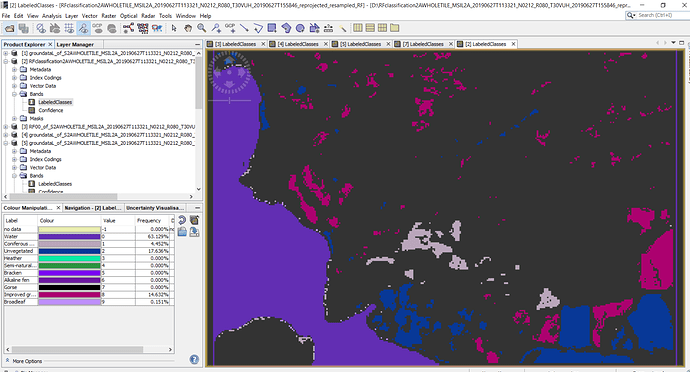Select the Draw Rectangle geometry tool
Viewport: 690px width, 372px height.
272,28
